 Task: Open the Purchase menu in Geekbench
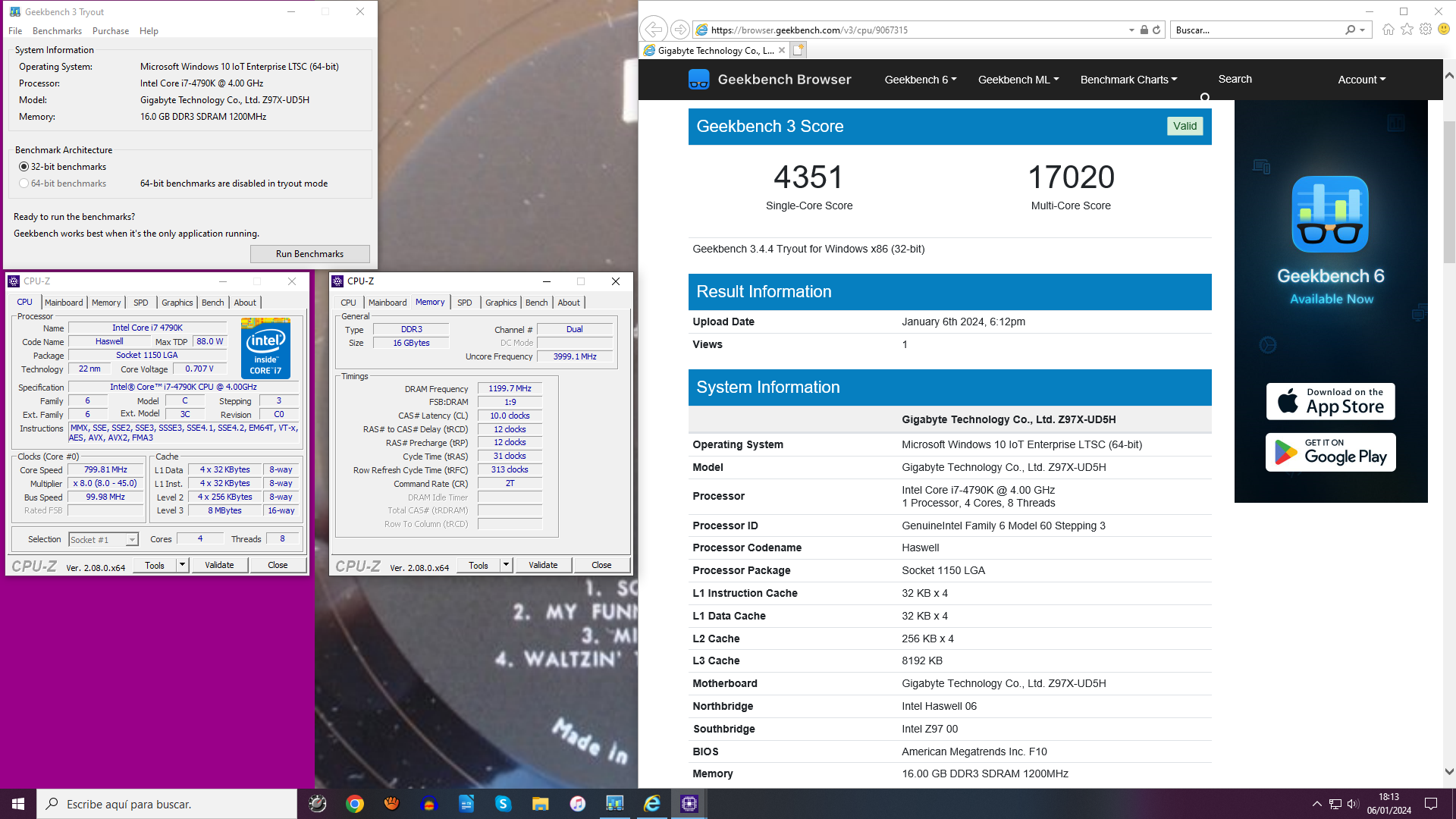click(x=111, y=31)
